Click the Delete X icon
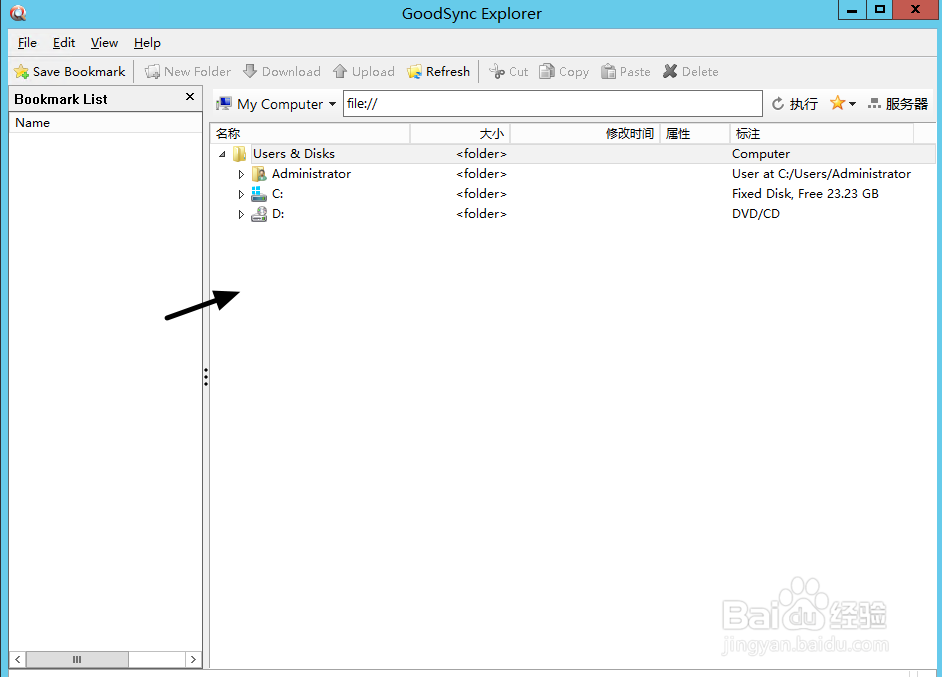 [670, 71]
